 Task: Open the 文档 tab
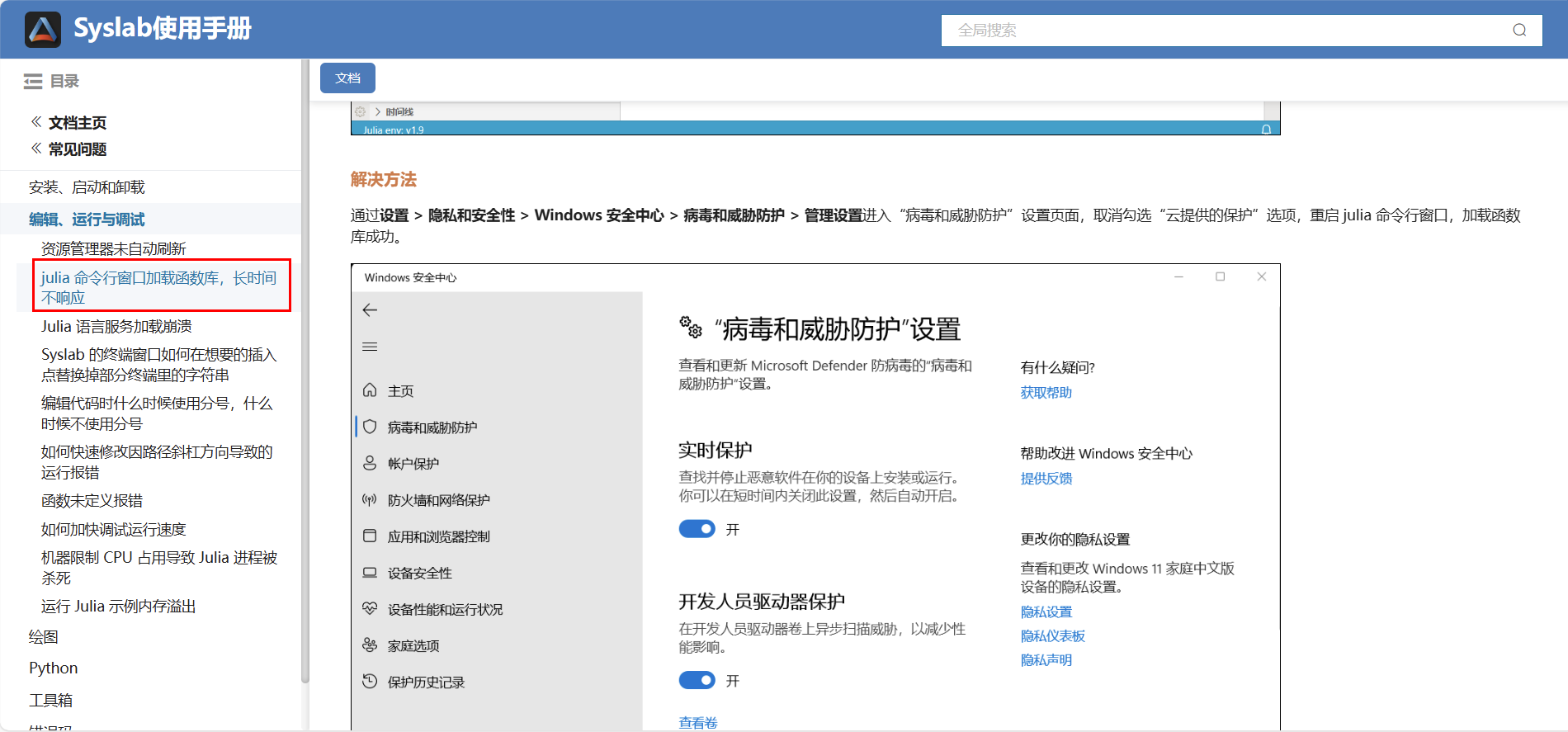click(x=347, y=78)
